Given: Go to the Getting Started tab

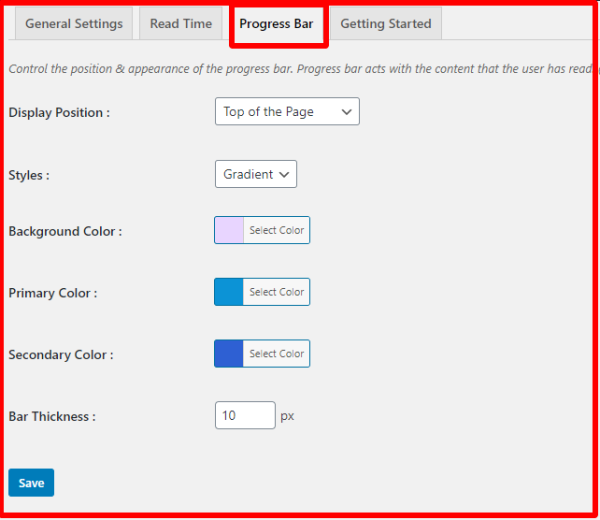Looking at the screenshot, I should coord(386,24).
